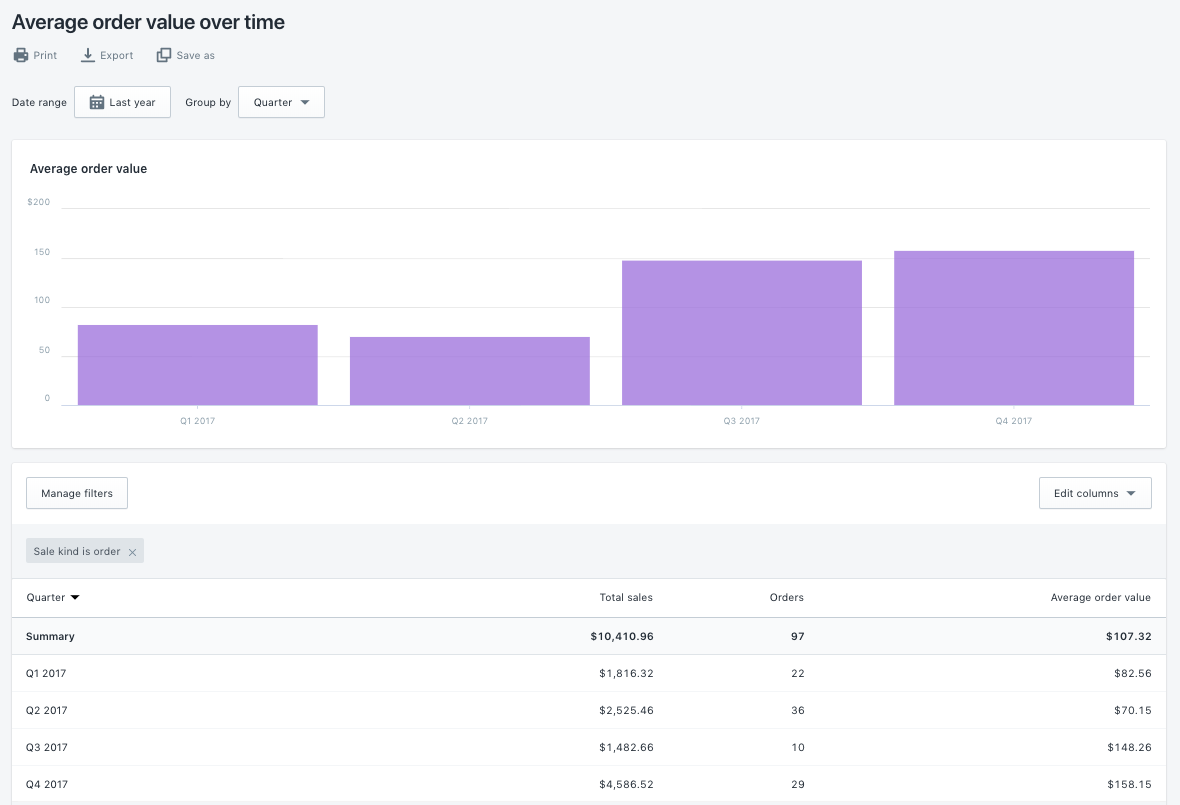Viewport: 1180px width, 805px height.
Task: Click the Q3 2017 chart axis label
Action: click(x=742, y=421)
